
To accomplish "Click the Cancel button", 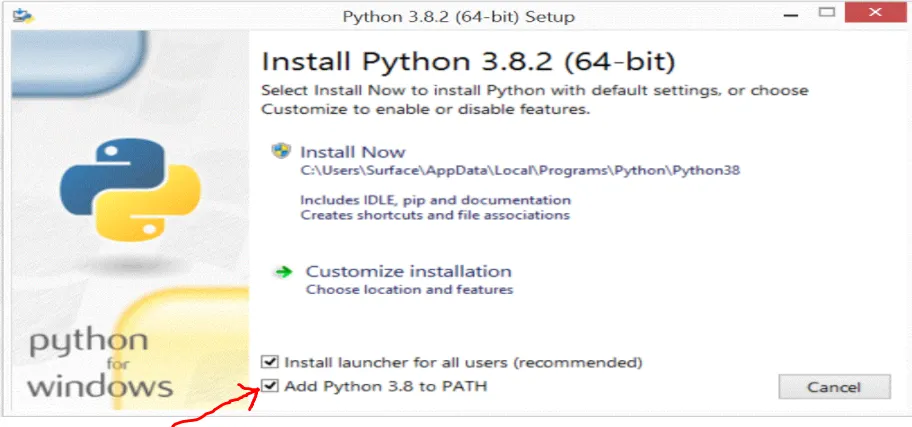I will pyautogui.click(x=834, y=387).
